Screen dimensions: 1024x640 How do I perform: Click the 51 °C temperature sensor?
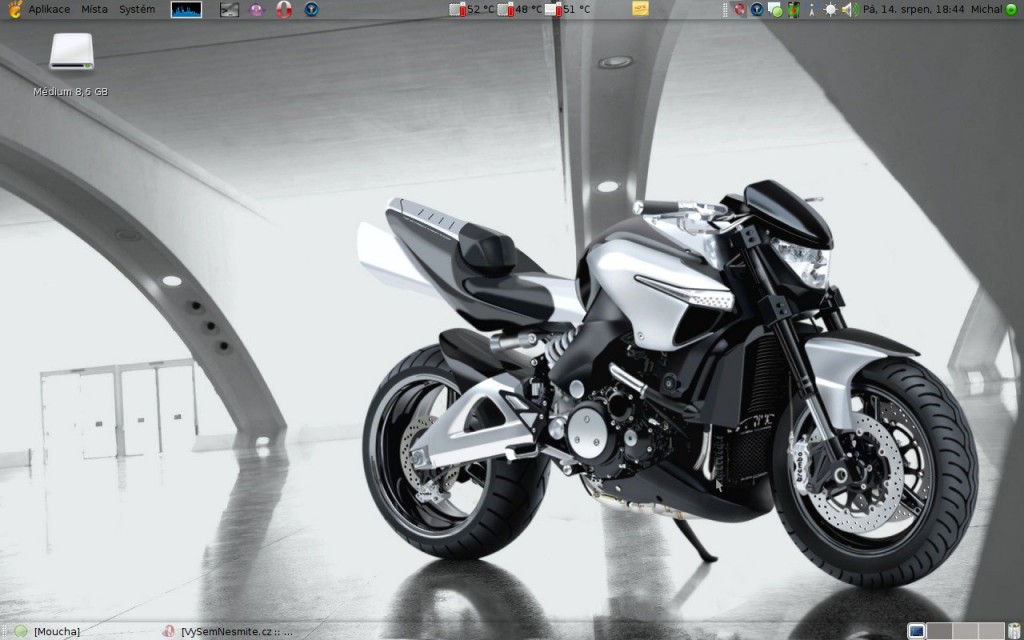click(x=568, y=9)
